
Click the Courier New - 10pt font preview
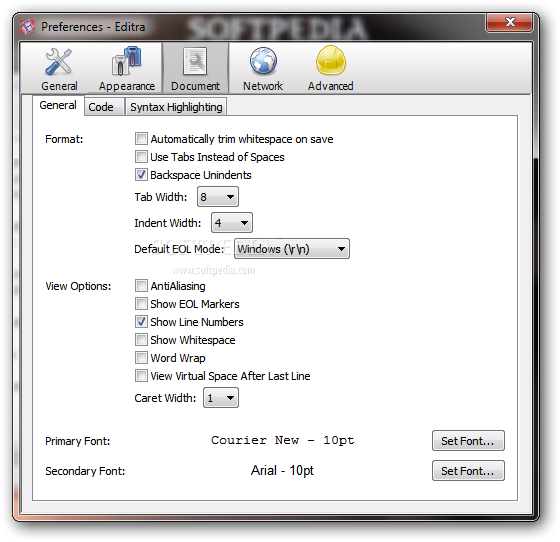[x=283, y=440]
